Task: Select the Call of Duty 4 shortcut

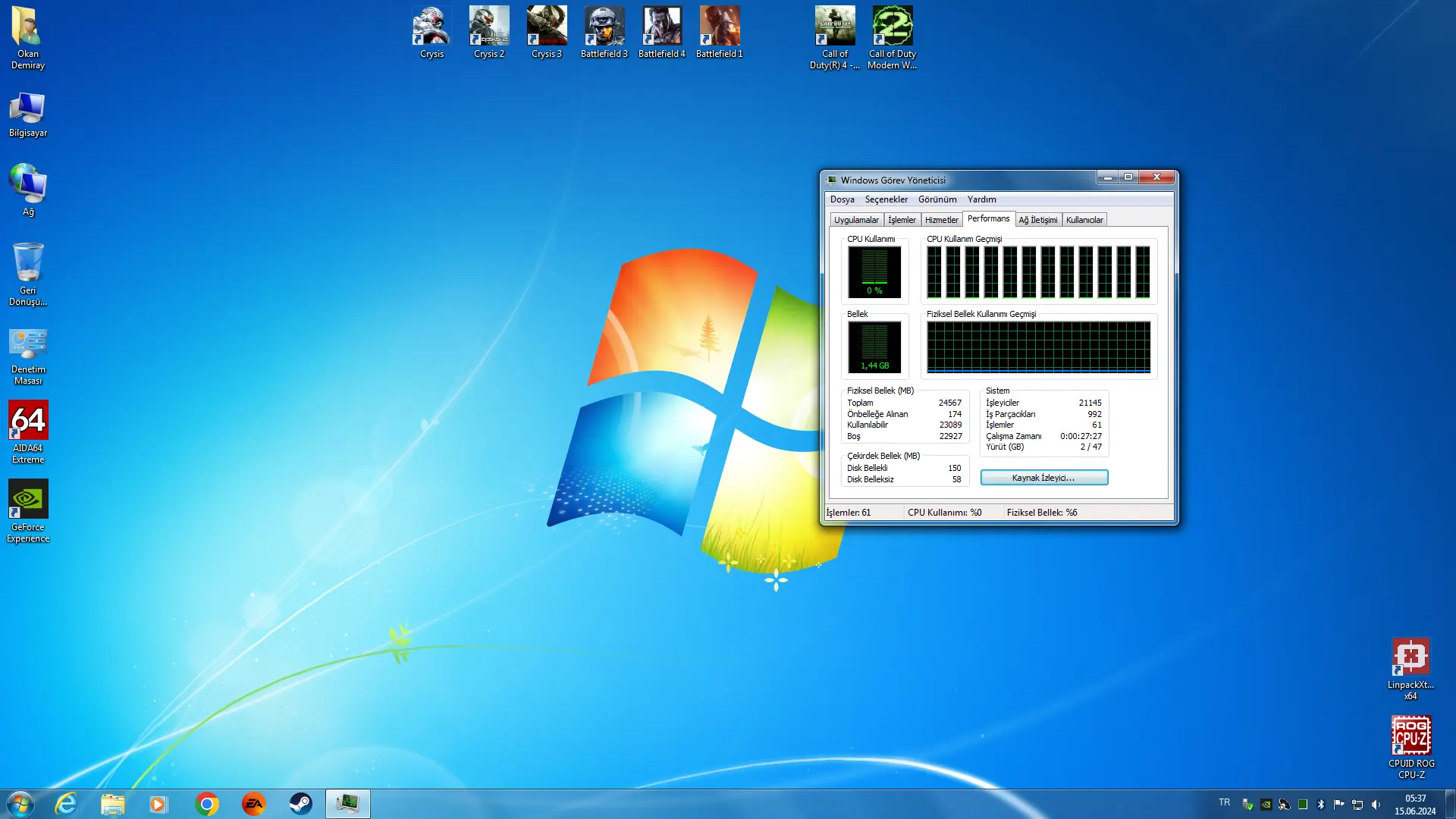Action: point(835,38)
